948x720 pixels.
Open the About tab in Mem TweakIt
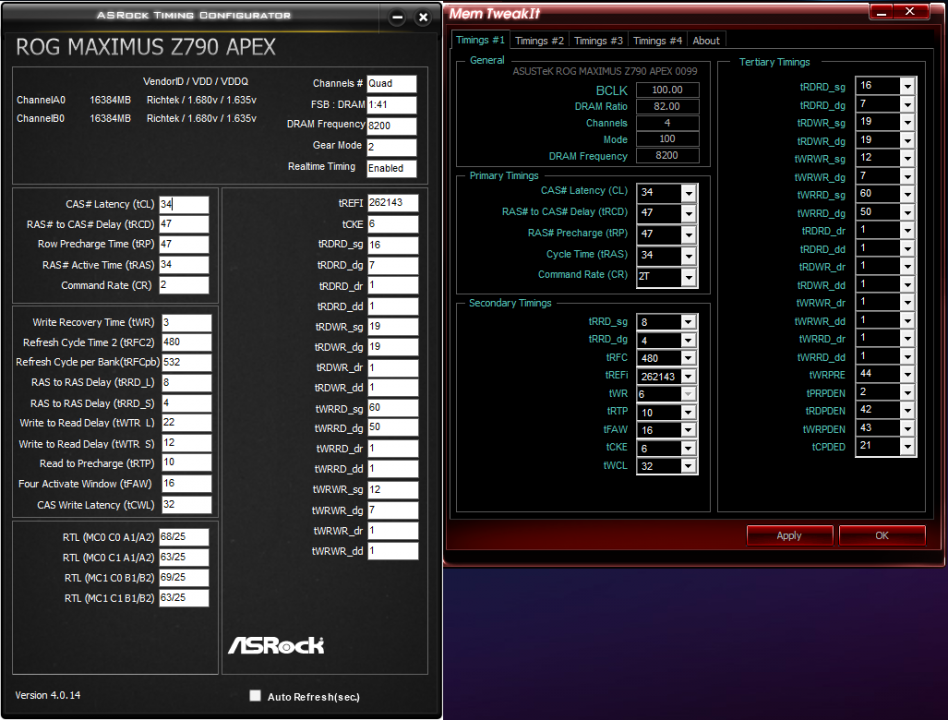click(706, 40)
